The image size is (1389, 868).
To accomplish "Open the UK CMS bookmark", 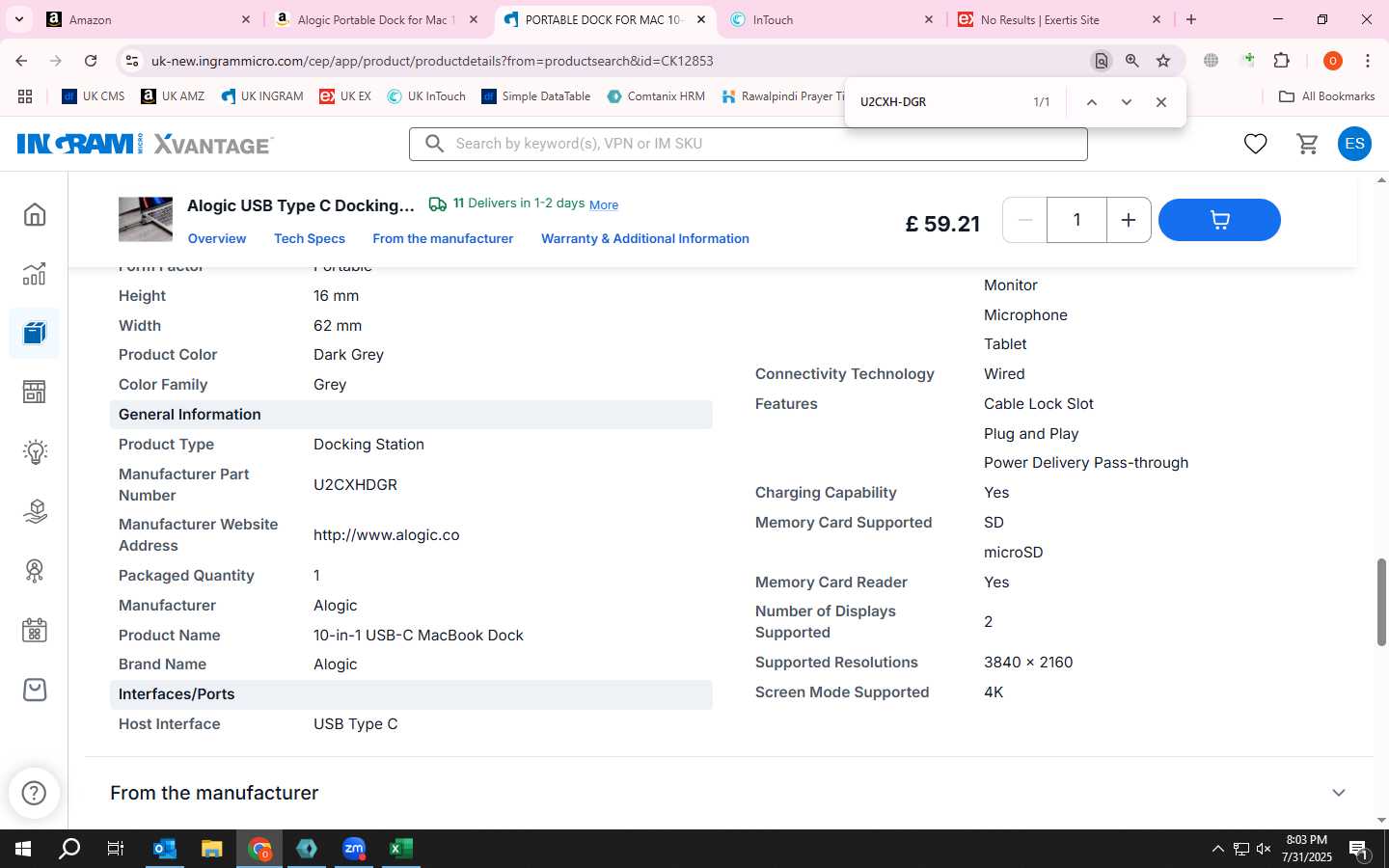I will click(94, 96).
